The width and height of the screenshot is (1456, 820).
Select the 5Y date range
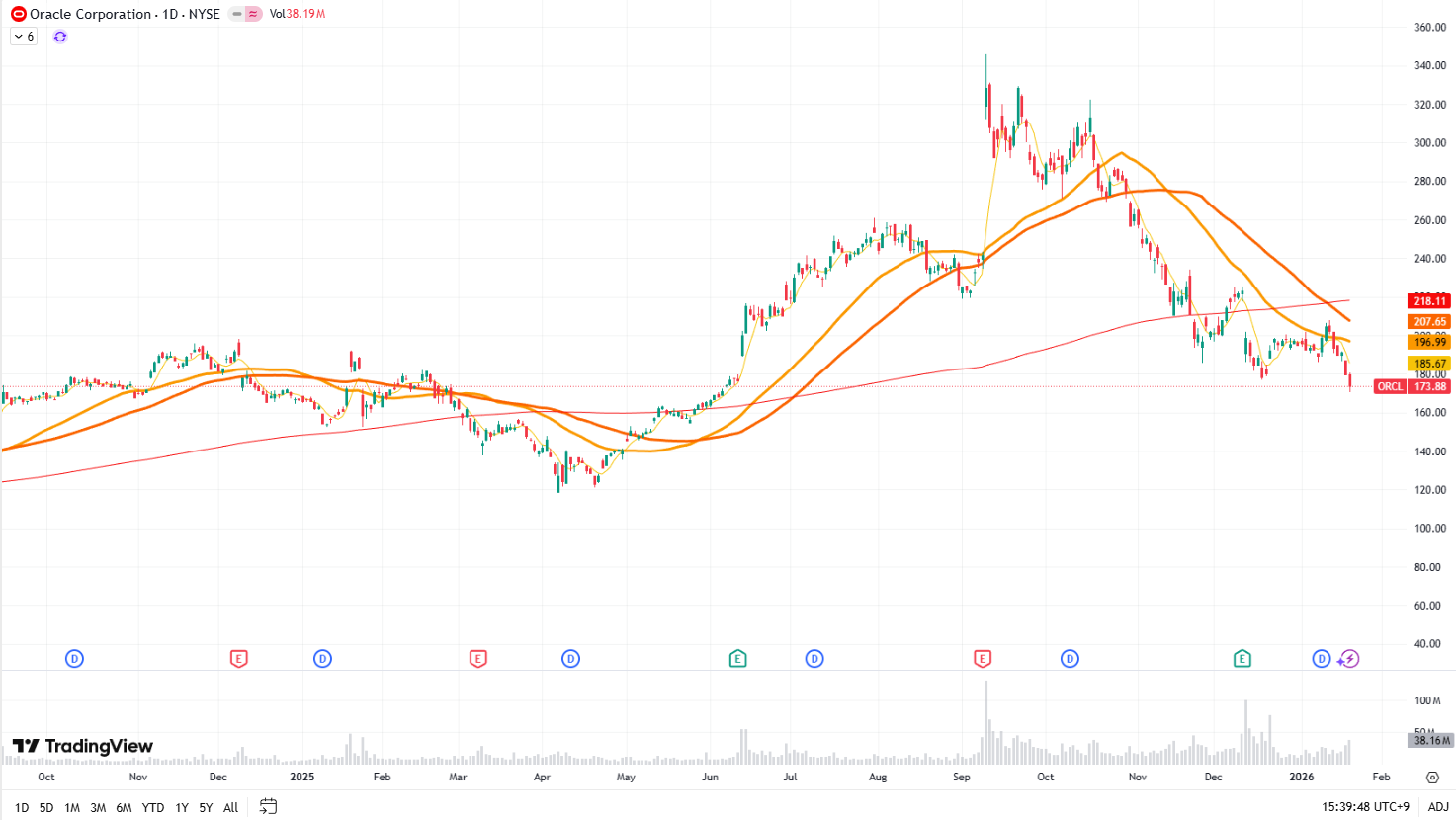click(206, 807)
